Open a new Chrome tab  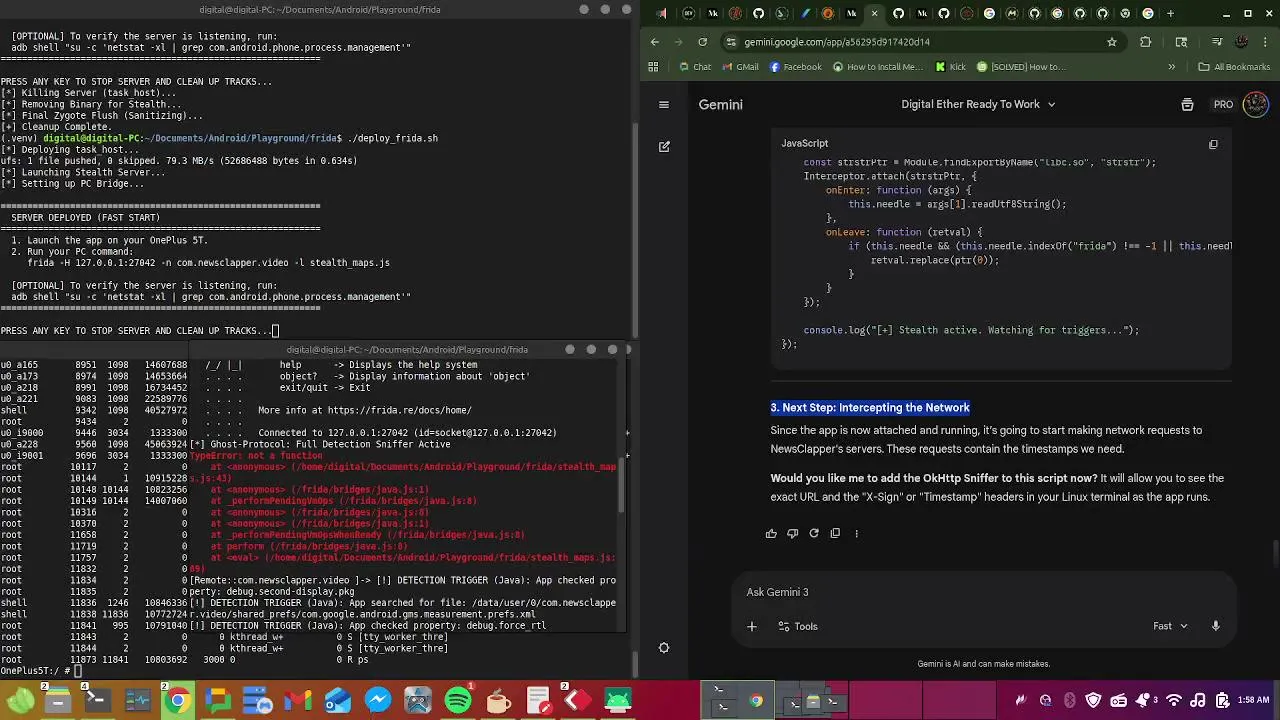click(1171, 13)
